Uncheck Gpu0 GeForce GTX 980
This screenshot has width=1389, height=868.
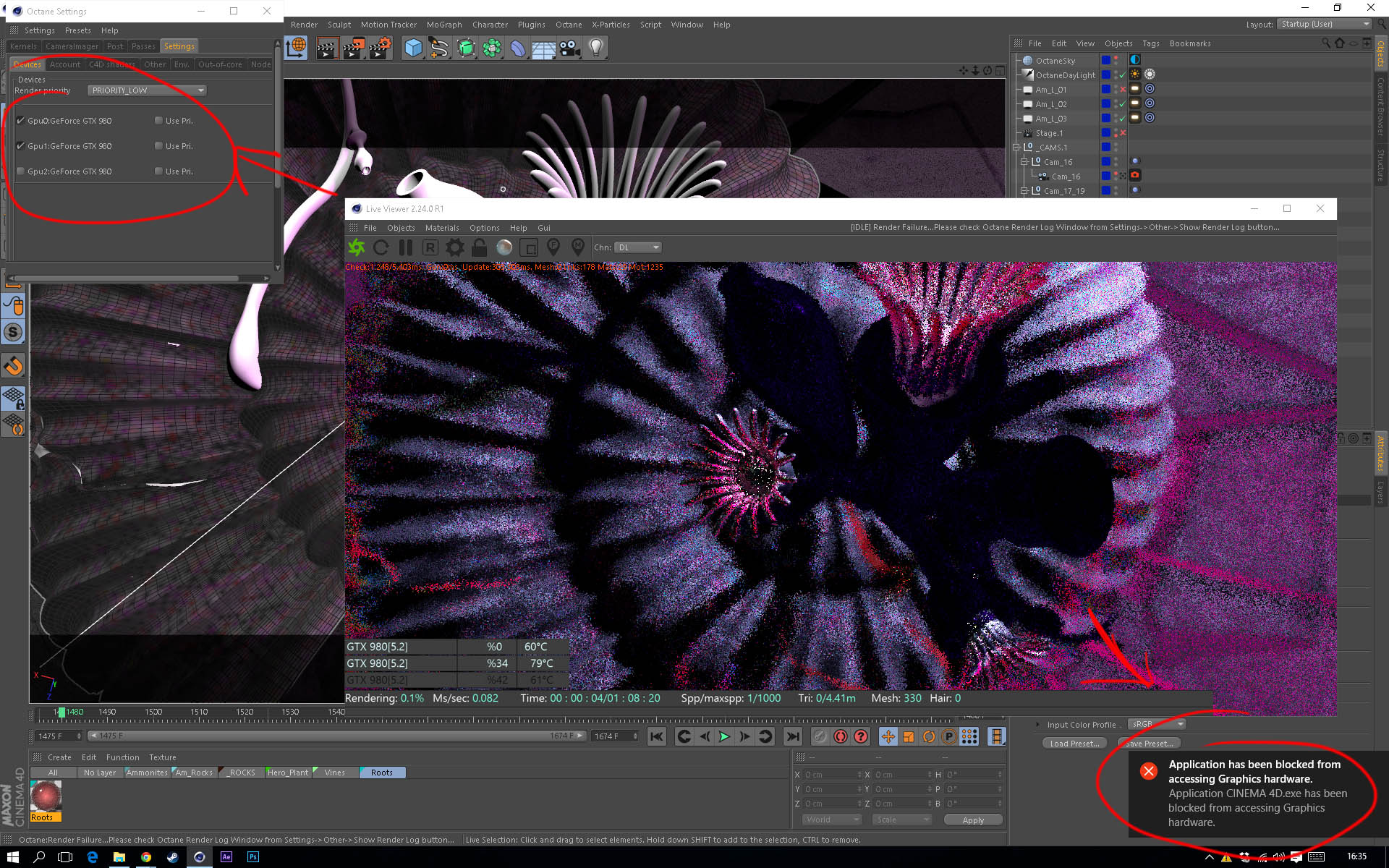coord(21,121)
